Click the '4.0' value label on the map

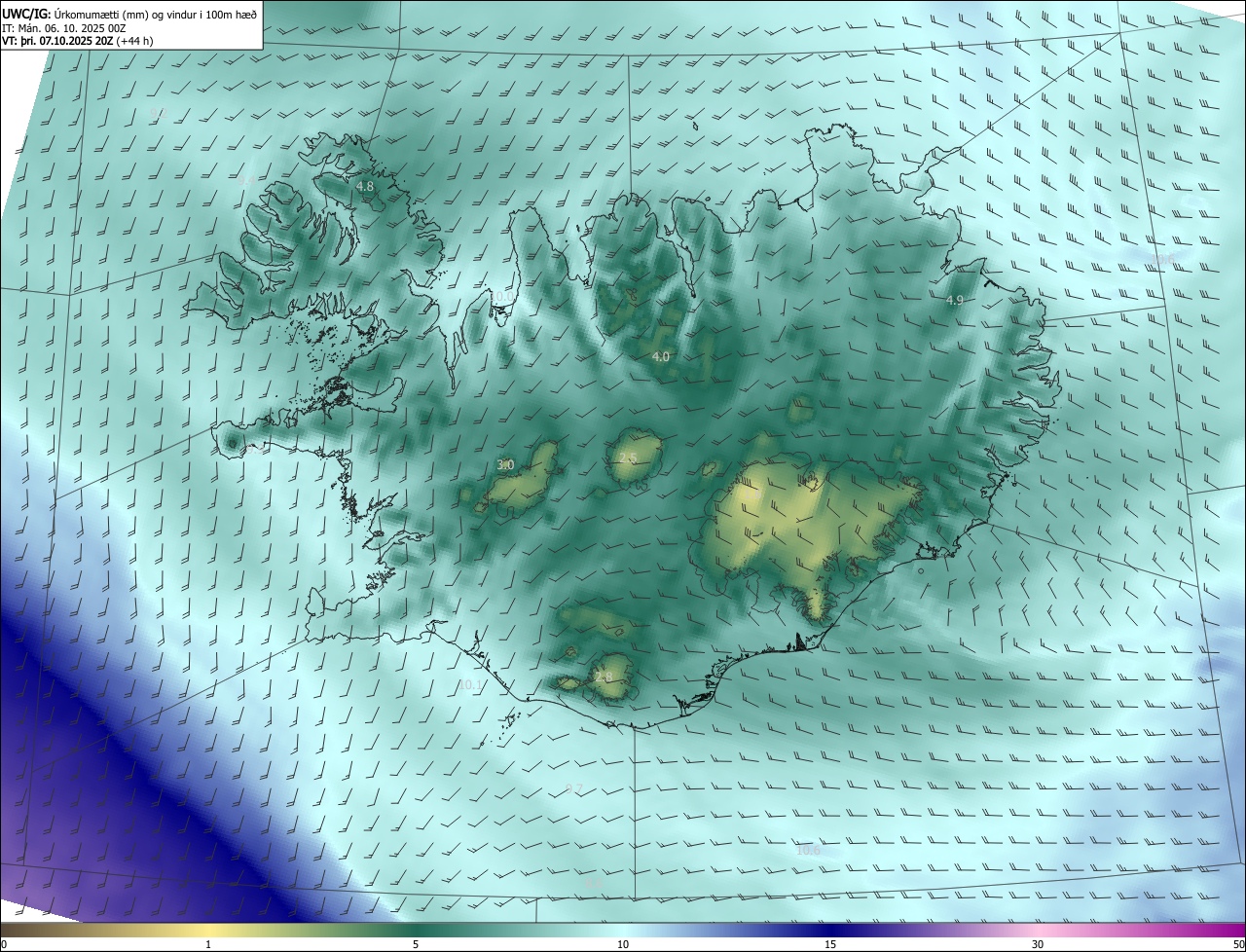point(660,357)
